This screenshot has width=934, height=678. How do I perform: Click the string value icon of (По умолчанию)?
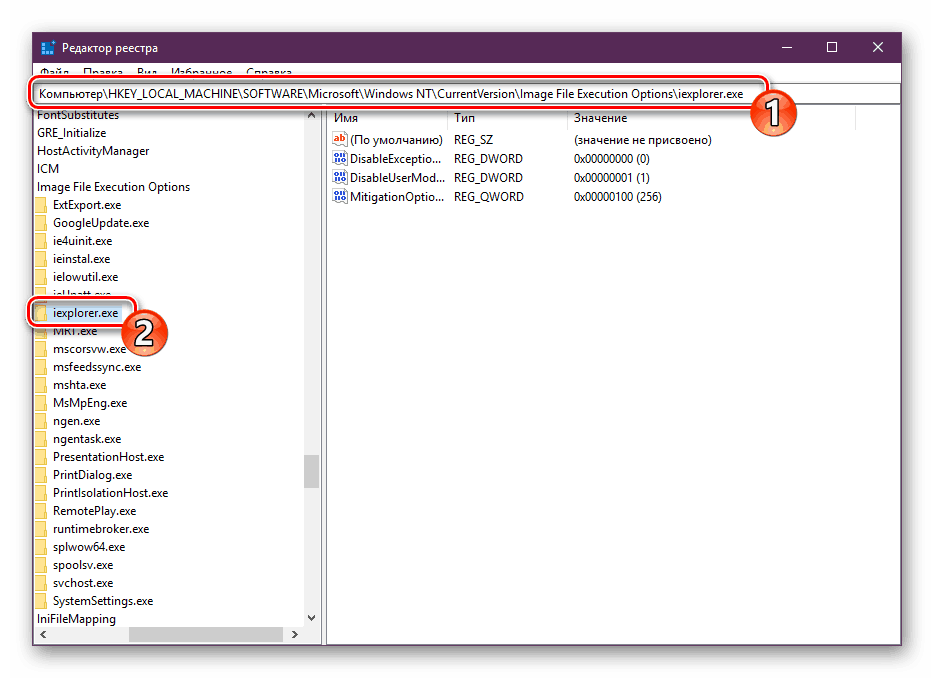point(340,139)
